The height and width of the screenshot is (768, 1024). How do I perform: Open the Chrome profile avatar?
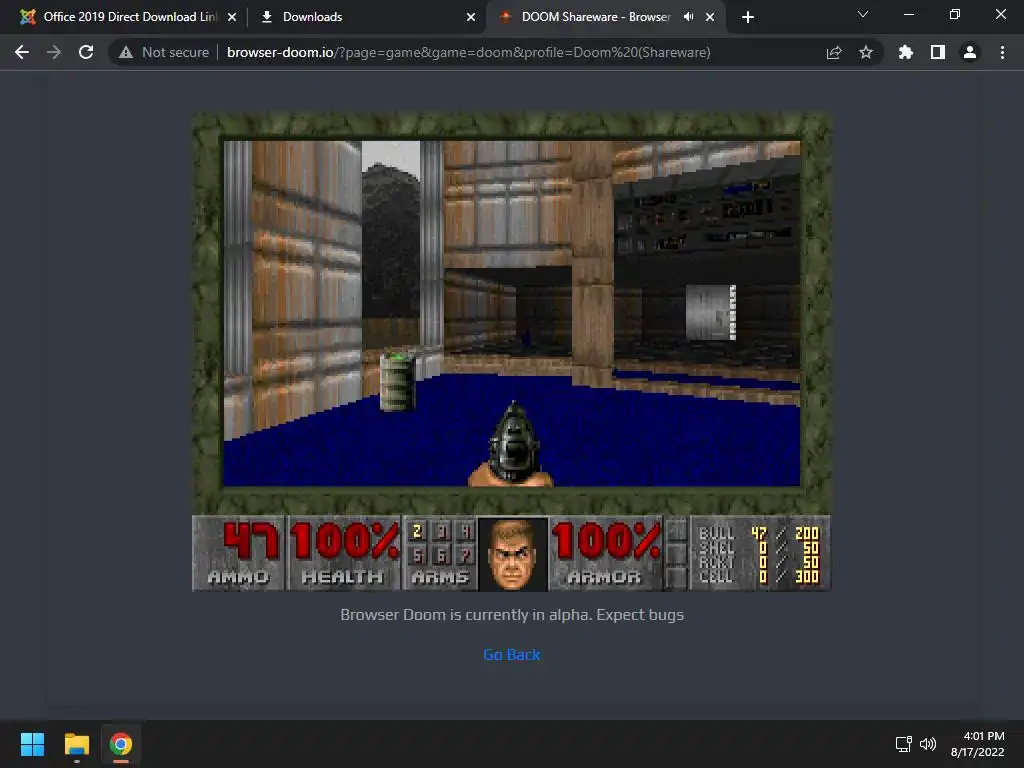pos(970,52)
